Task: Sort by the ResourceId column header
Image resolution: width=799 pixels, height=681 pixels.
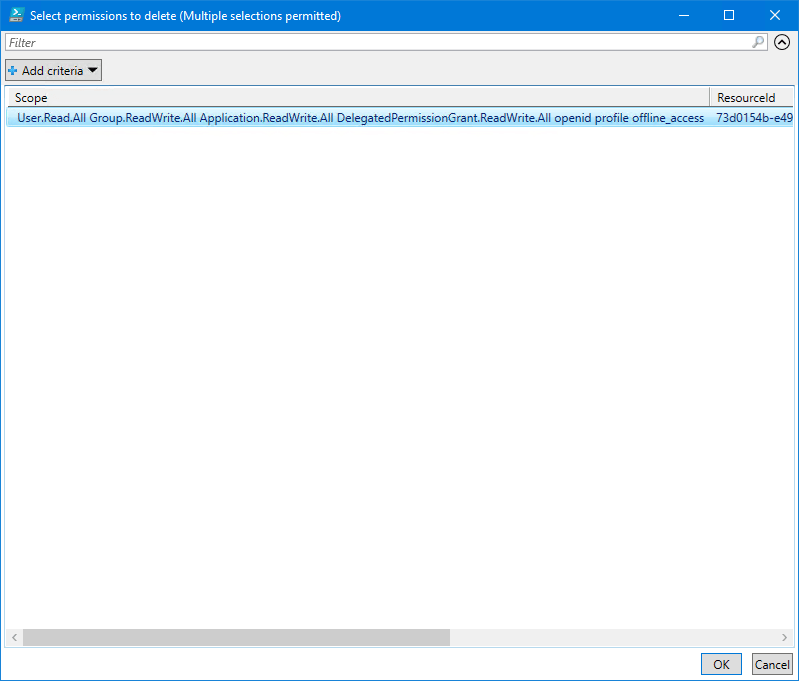Action: tap(751, 98)
